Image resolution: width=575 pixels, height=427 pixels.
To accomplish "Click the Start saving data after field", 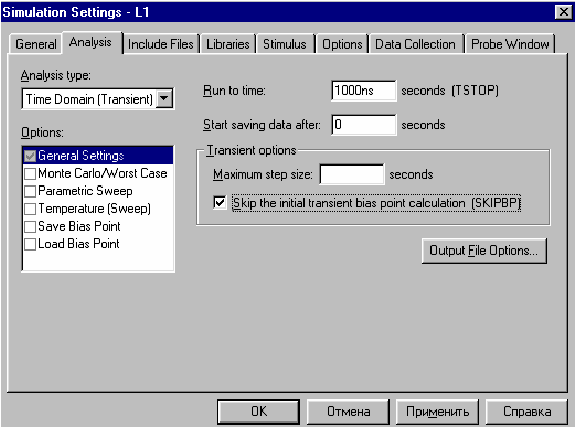I will [364, 125].
